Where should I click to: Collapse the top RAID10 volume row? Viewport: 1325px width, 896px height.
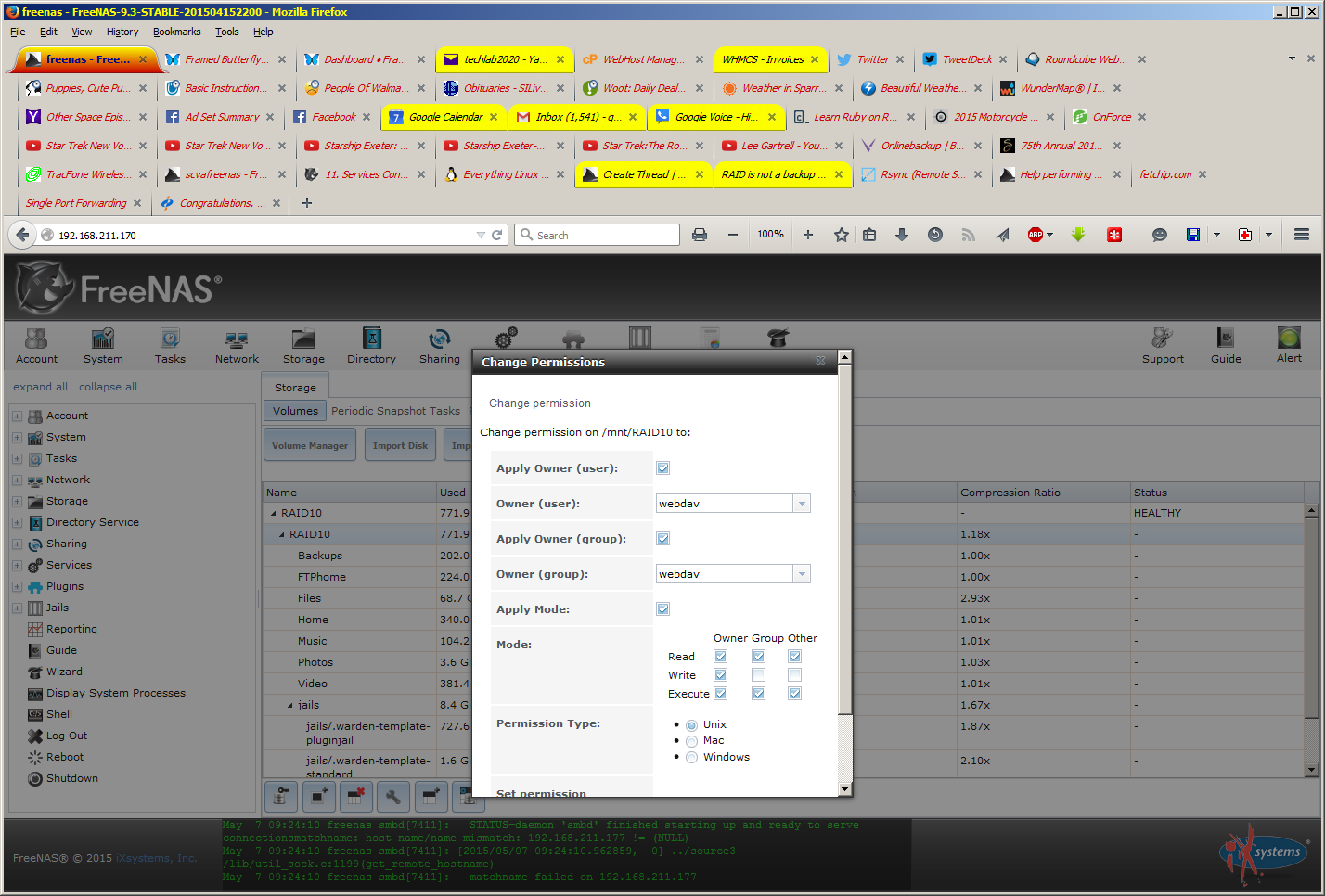point(274,513)
